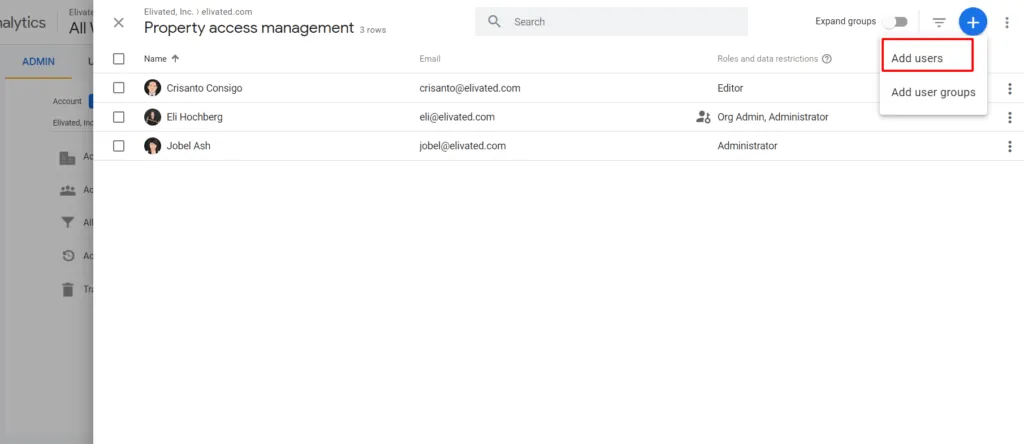This screenshot has height=444, width=1024.
Task: Click Crisanto Consigo's avatar
Action: pyautogui.click(x=152, y=87)
